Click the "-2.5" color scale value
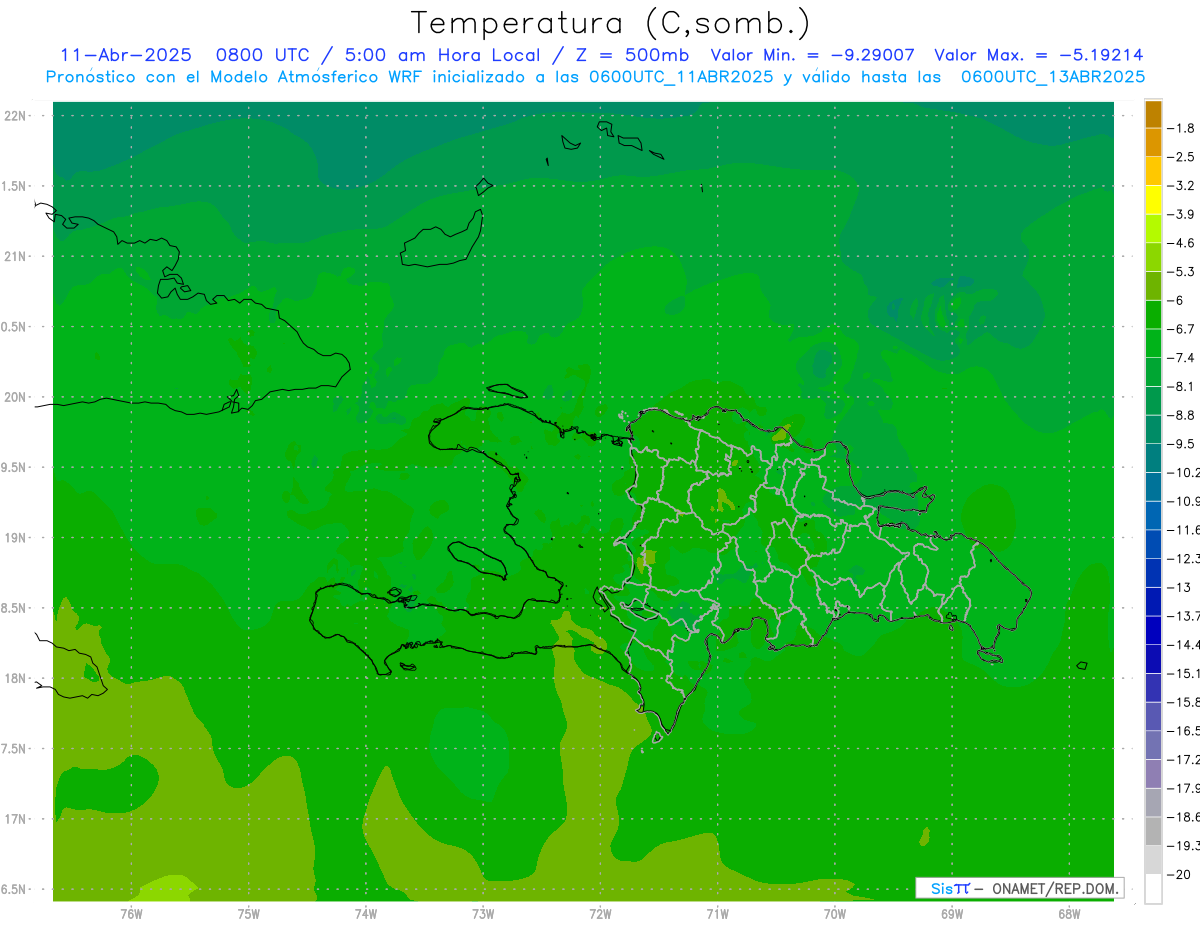 point(1181,157)
